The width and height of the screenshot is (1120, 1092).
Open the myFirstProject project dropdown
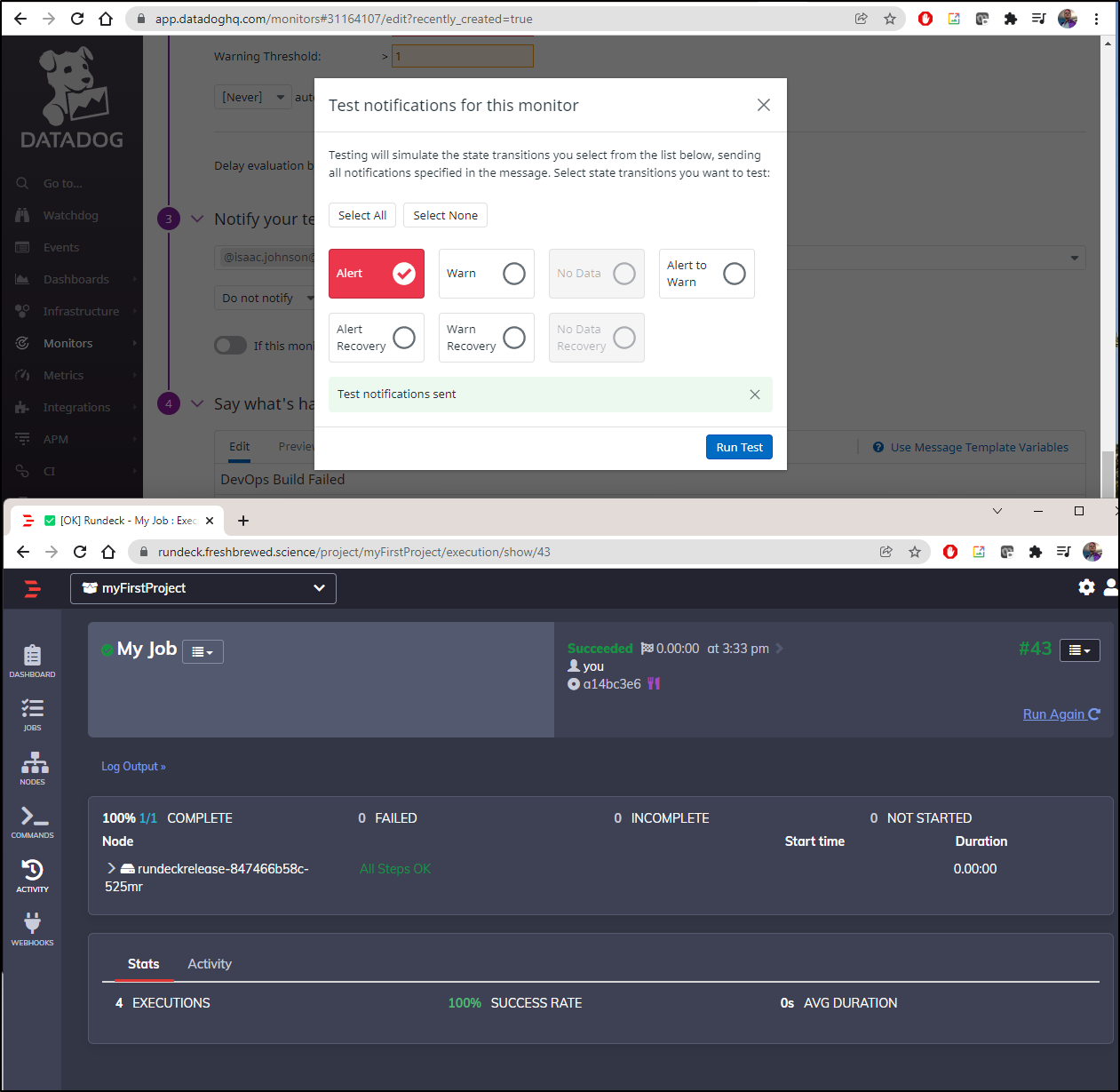tap(203, 588)
